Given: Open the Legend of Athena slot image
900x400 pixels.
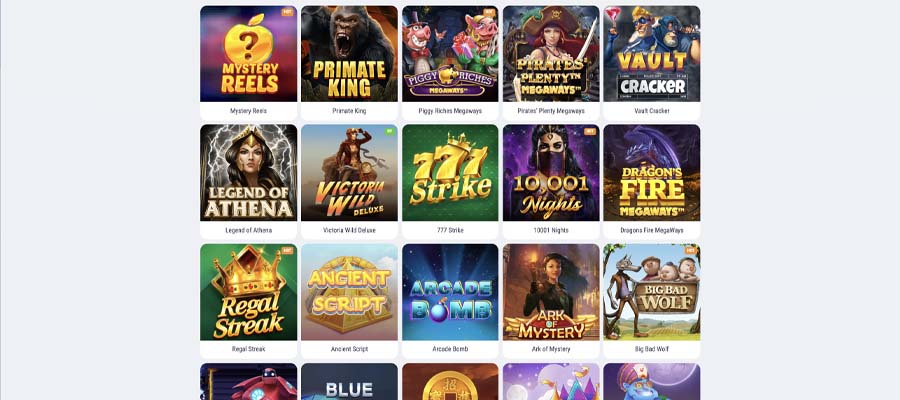Looking at the screenshot, I should tap(249, 173).
